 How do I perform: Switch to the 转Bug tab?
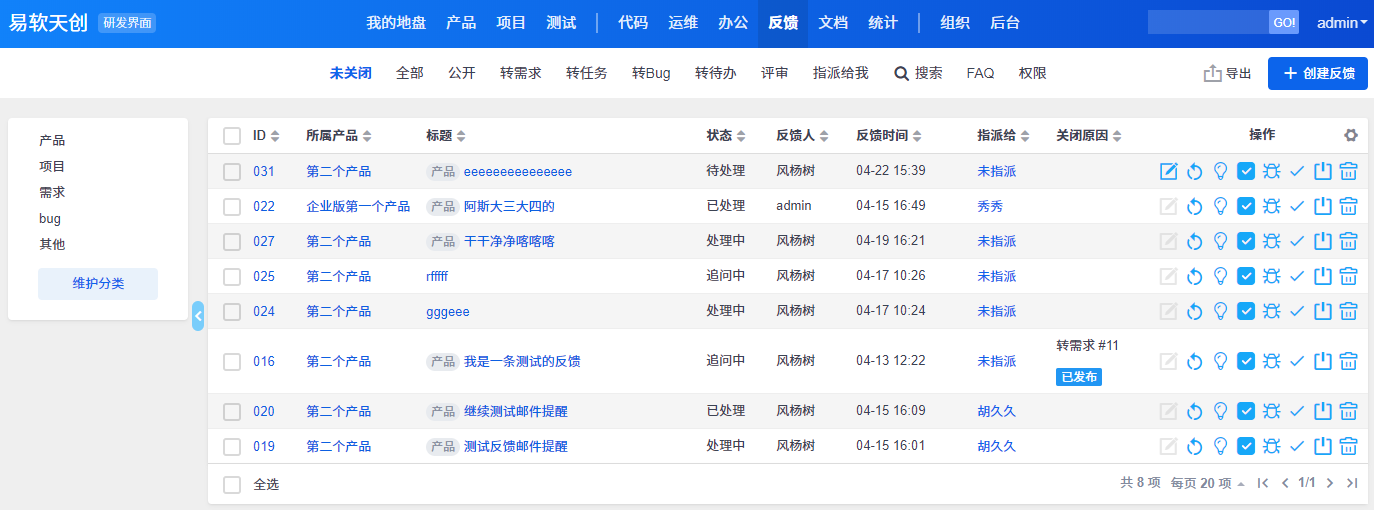click(x=651, y=73)
